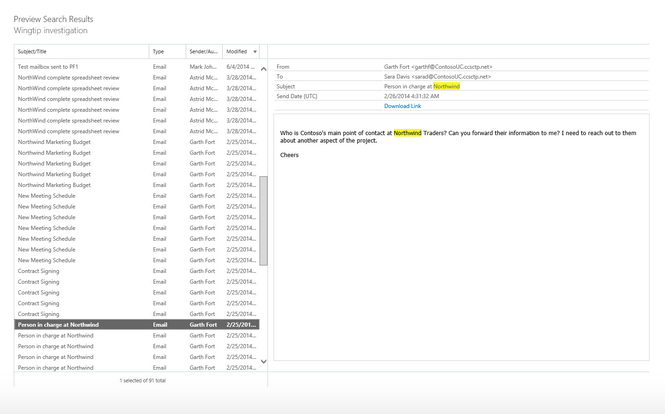Image resolution: width=665 pixels, height=414 pixels.
Task: Click the Email type cell in the Test mailbox row
Action: (x=159, y=67)
